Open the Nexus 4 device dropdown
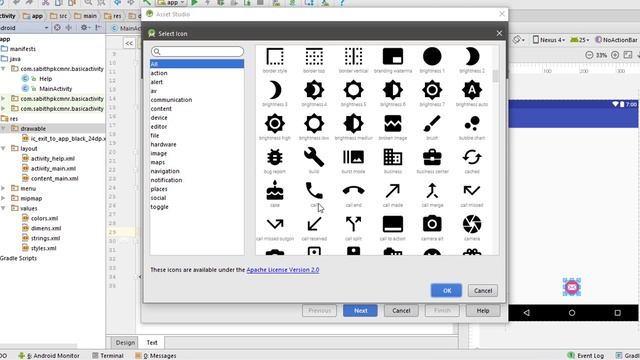The width and height of the screenshot is (640, 360). [x=549, y=40]
